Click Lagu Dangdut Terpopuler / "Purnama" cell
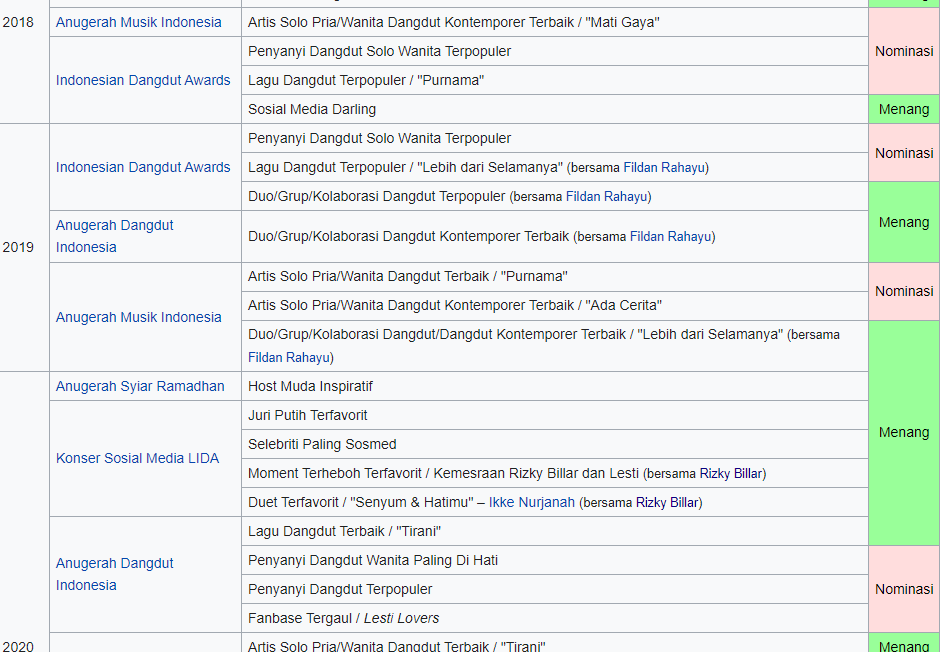 (x=555, y=80)
